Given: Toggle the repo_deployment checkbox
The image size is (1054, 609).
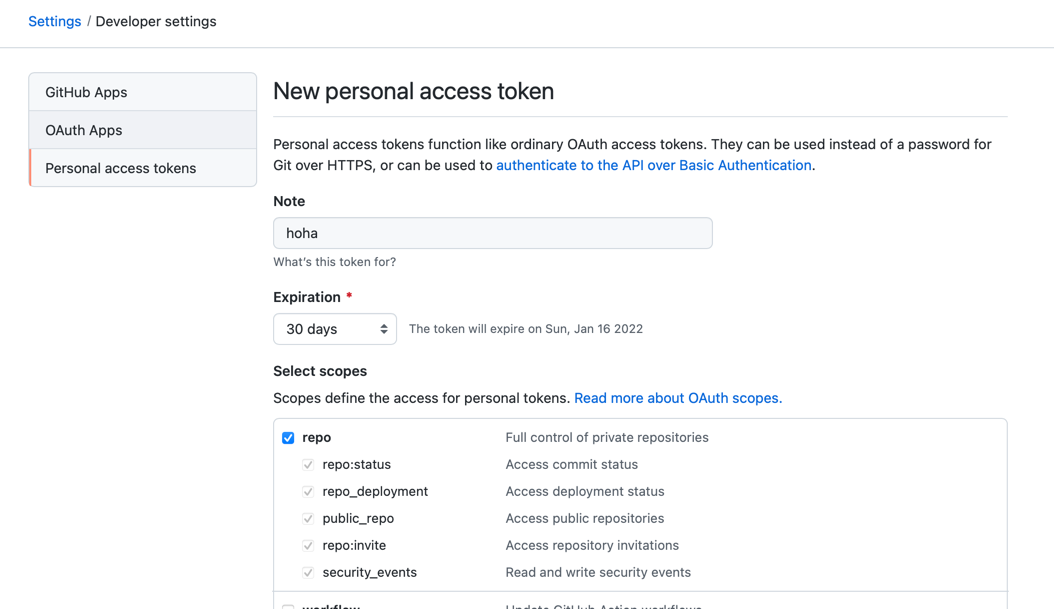Looking at the screenshot, I should point(308,492).
